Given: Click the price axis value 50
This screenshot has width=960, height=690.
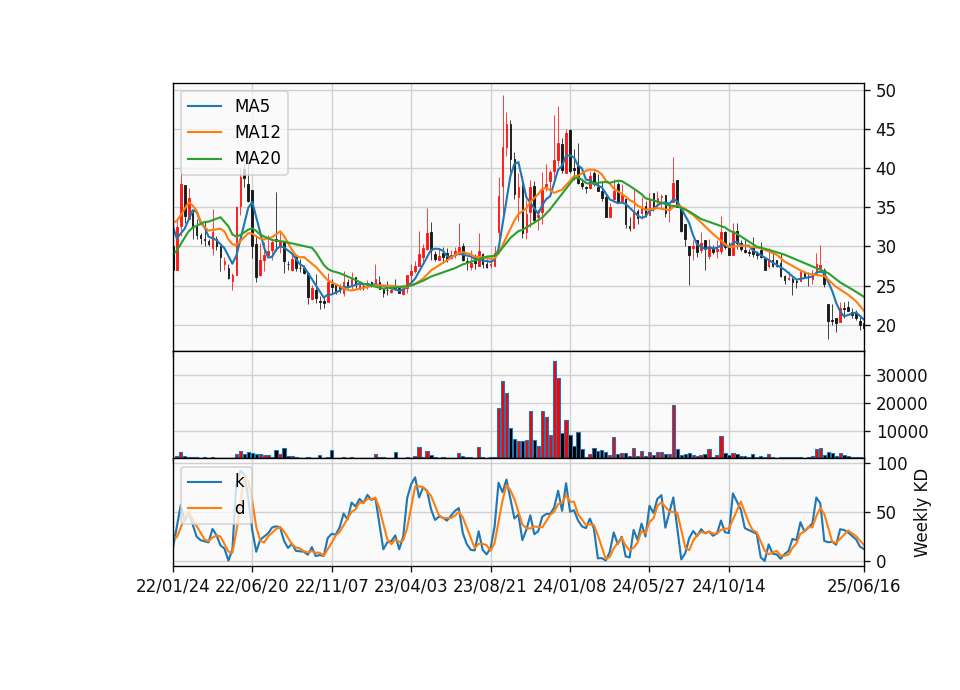Looking at the screenshot, I should point(885,91).
